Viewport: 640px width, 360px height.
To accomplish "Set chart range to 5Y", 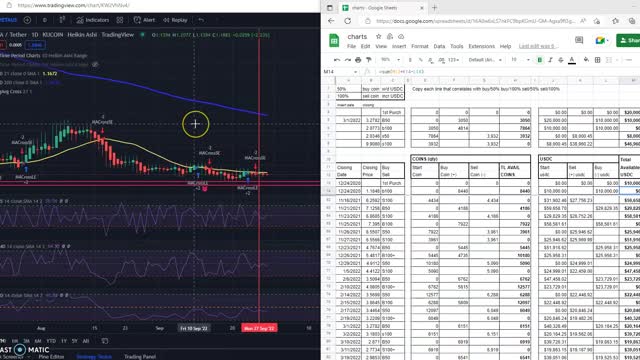I will pyautogui.click(x=75, y=341).
